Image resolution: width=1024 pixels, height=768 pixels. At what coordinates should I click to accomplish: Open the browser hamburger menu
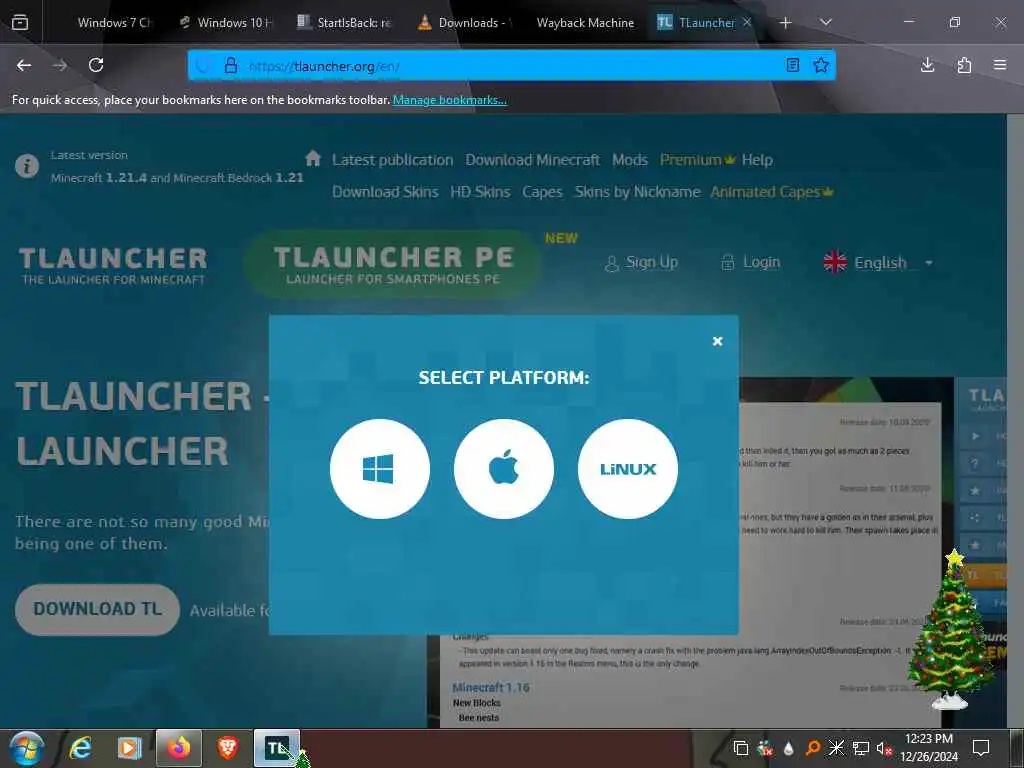click(x=1000, y=65)
